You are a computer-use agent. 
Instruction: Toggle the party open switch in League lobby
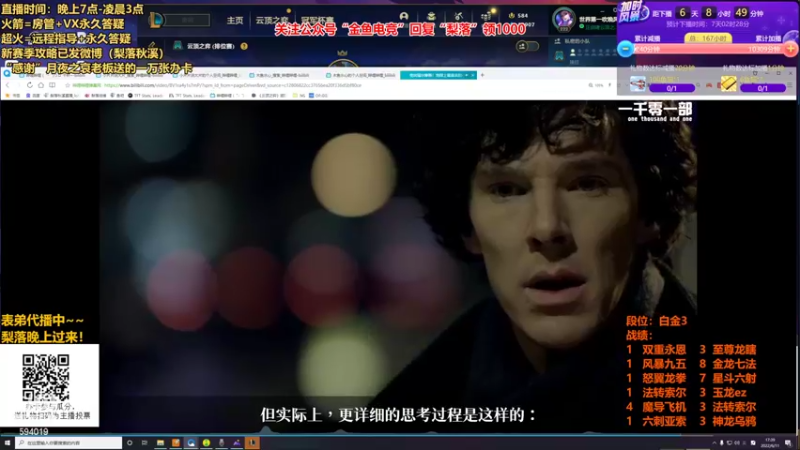[x=528, y=46]
